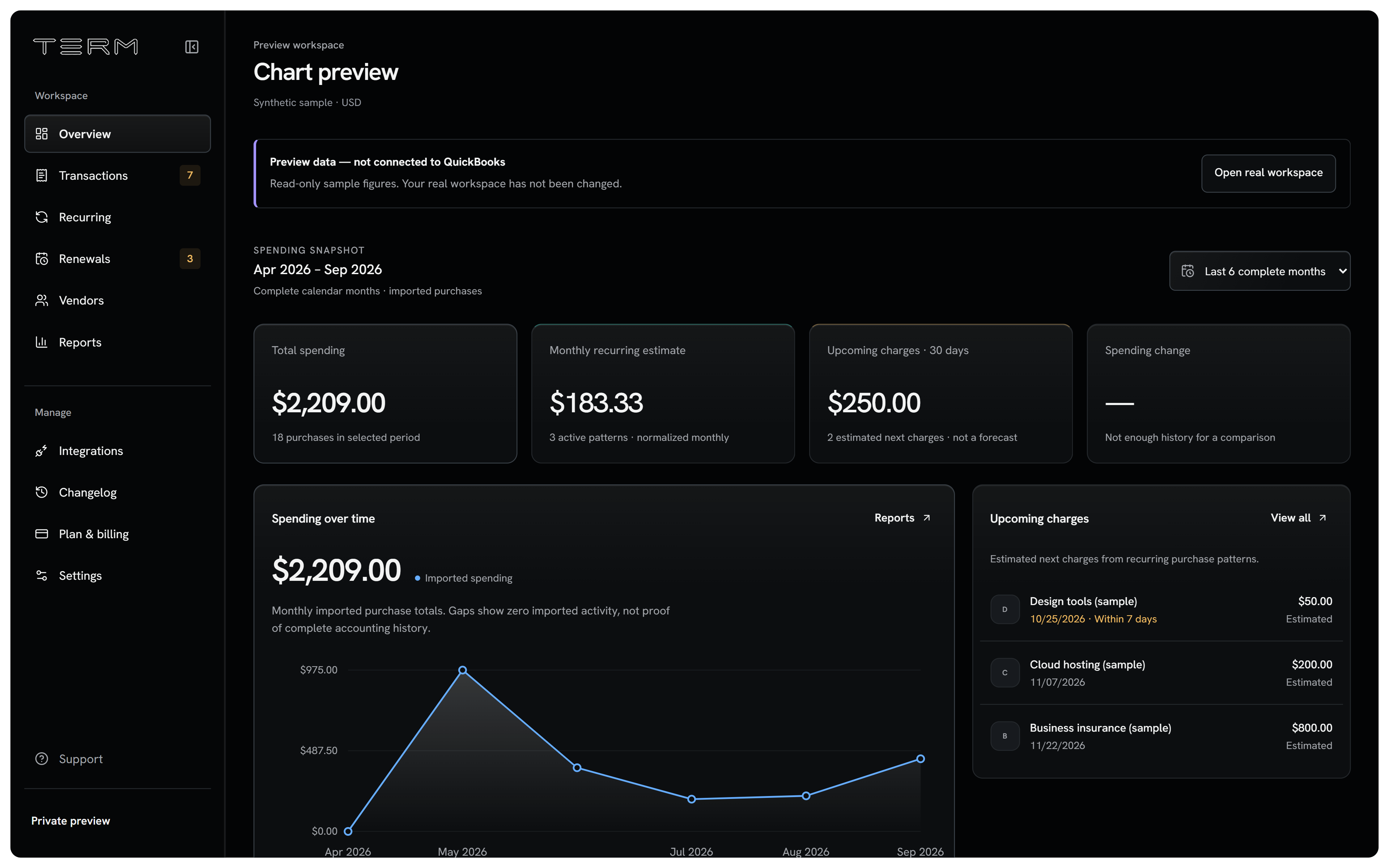Select the Upcoming charges 30 days card

pos(941,394)
